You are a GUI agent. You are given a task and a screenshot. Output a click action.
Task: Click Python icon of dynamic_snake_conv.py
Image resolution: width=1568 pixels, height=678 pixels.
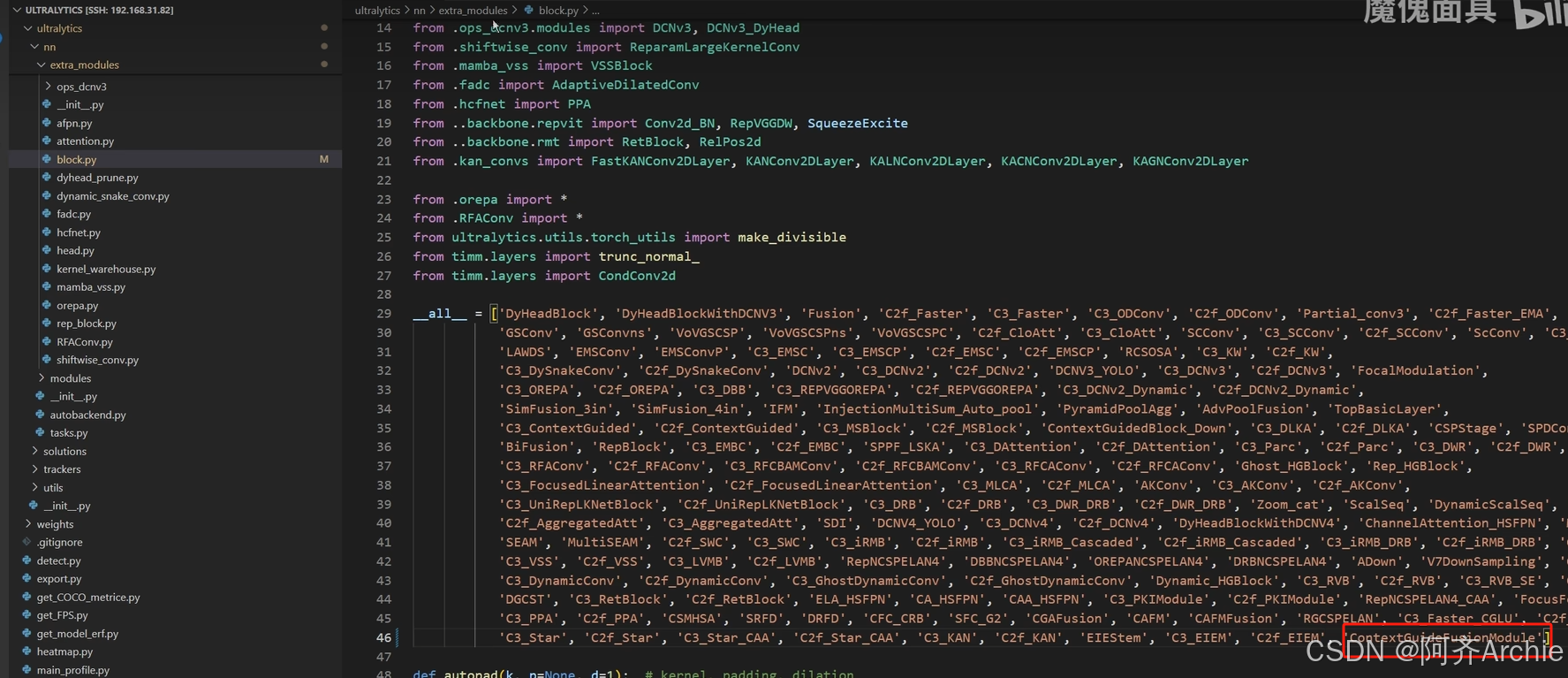[47, 195]
